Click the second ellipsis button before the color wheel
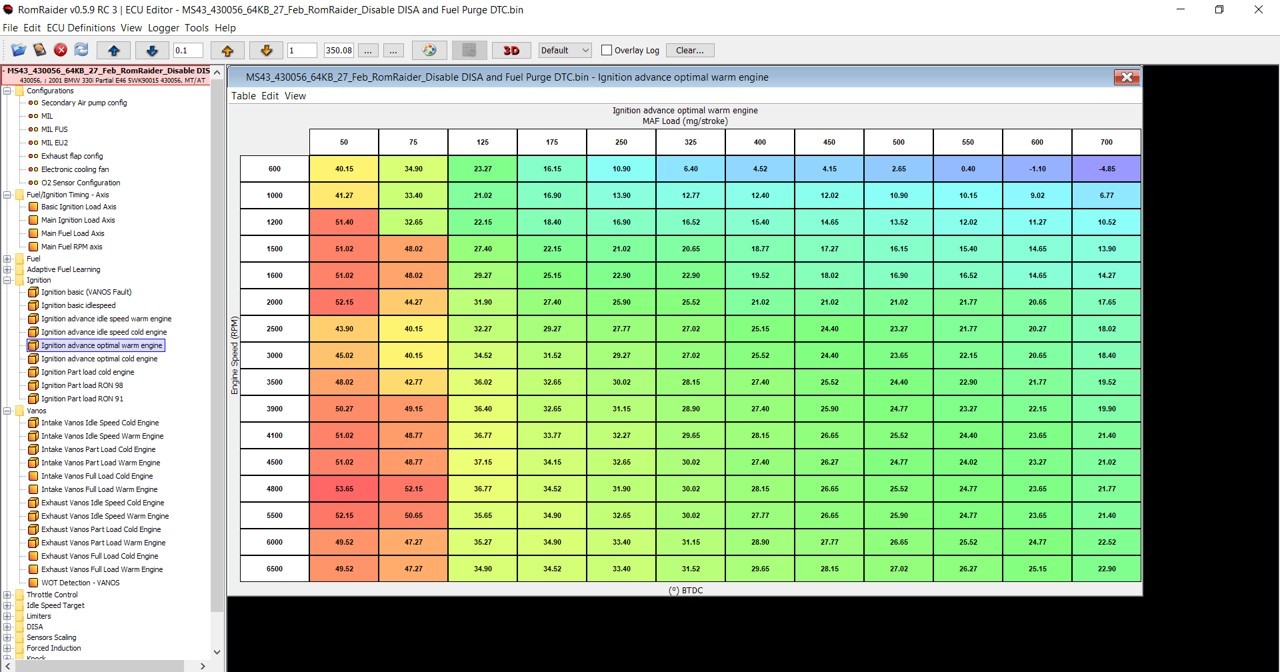 tap(394, 50)
